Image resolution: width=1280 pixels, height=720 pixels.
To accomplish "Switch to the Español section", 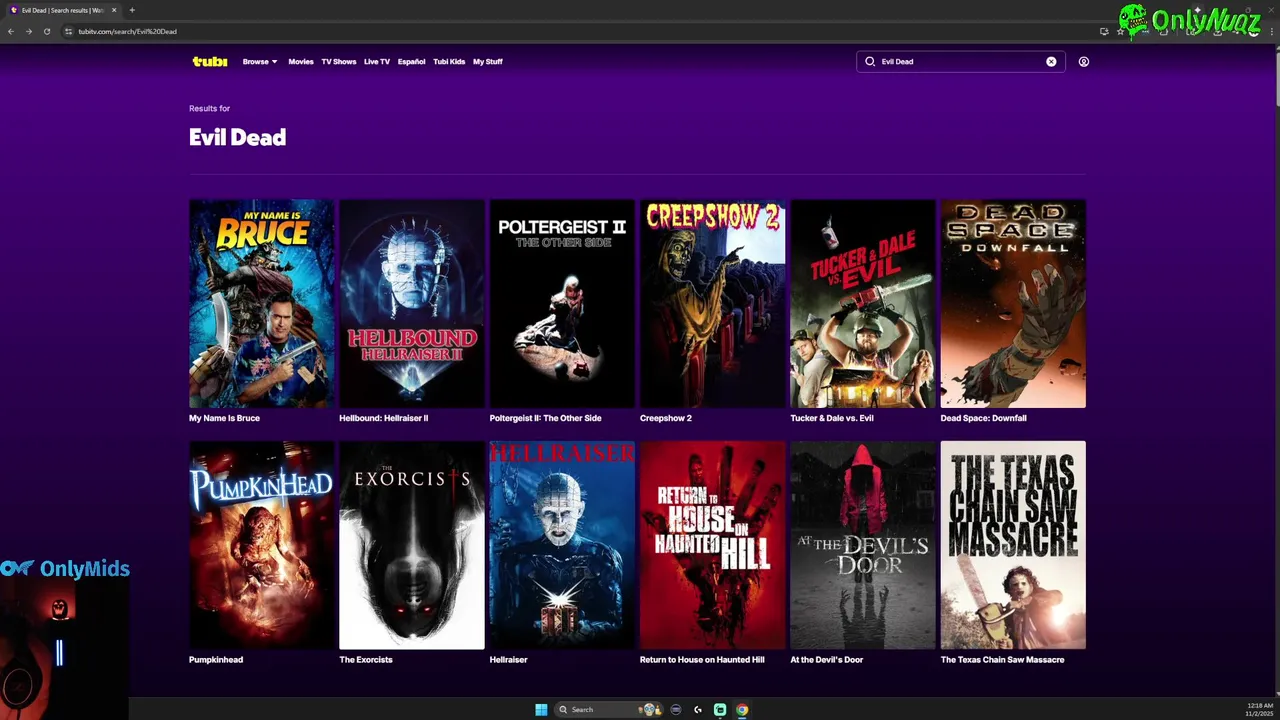I will pyautogui.click(x=412, y=61).
